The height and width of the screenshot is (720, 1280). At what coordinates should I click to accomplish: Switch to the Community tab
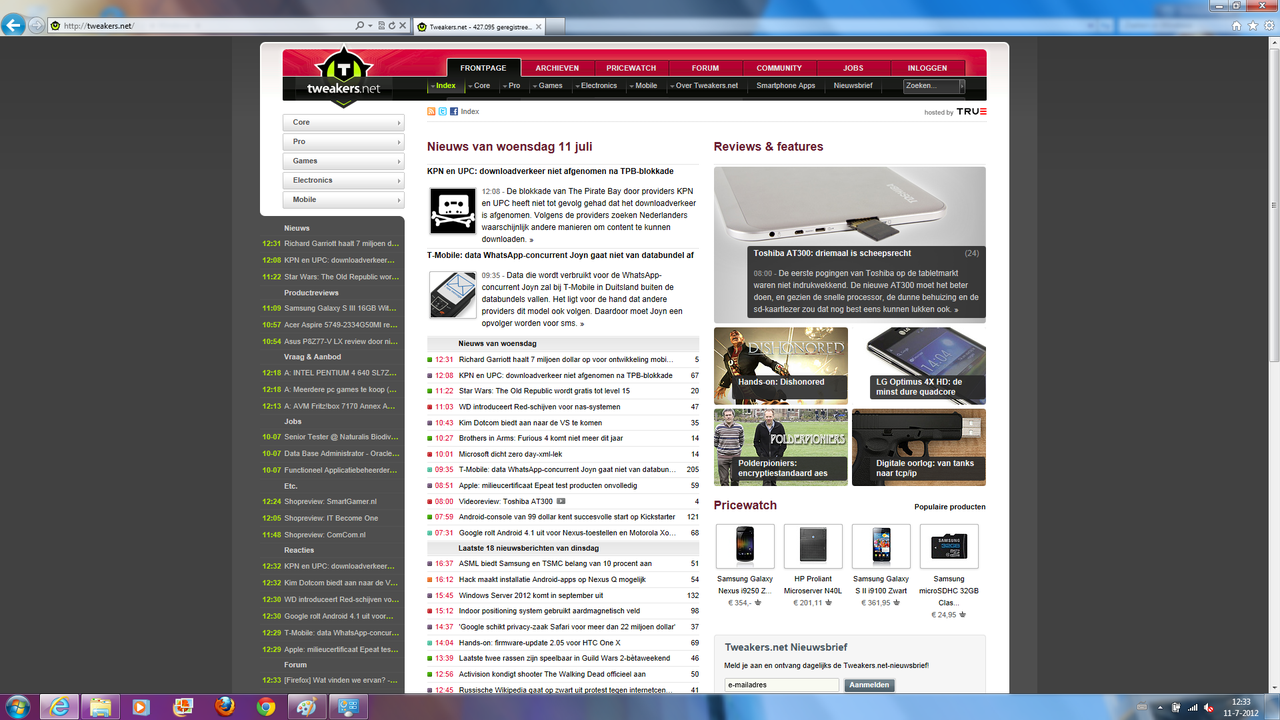tap(779, 68)
